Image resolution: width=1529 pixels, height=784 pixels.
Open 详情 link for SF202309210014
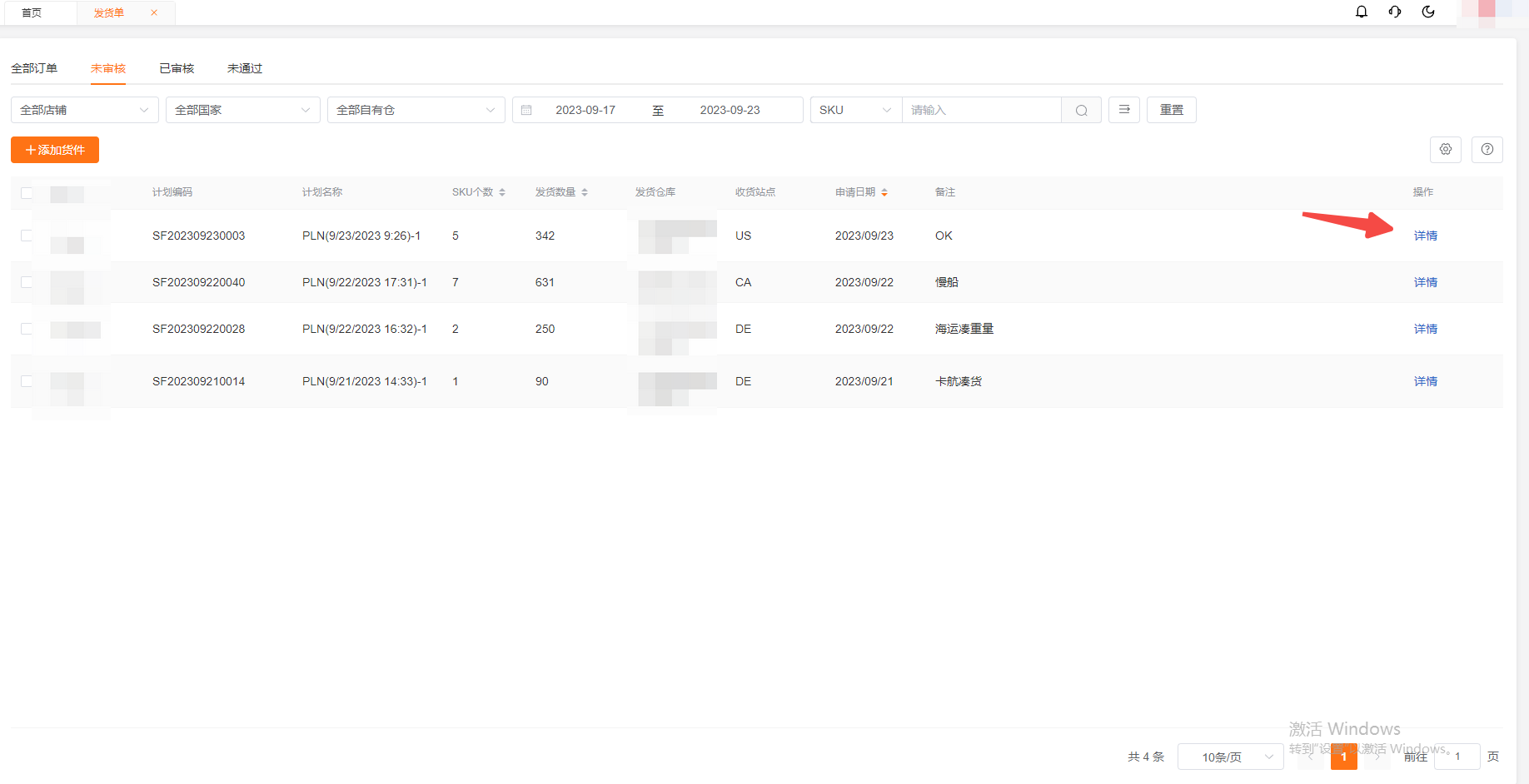point(1425,381)
